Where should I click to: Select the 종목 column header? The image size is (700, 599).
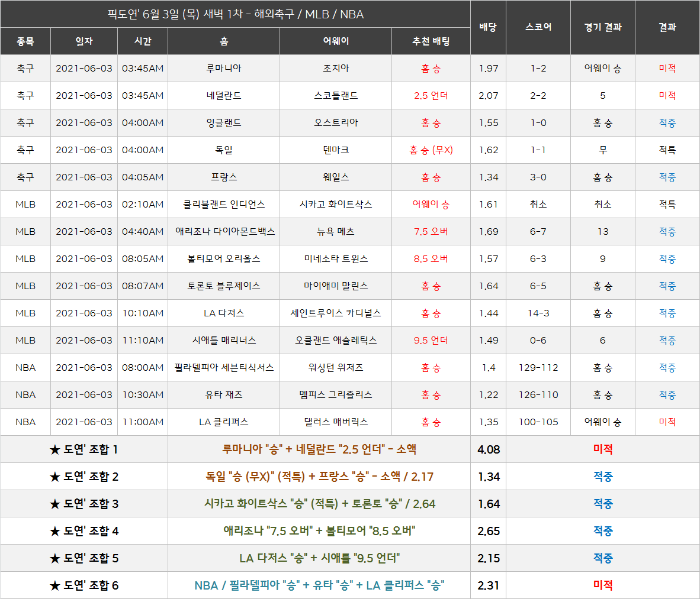click(25, 41)
